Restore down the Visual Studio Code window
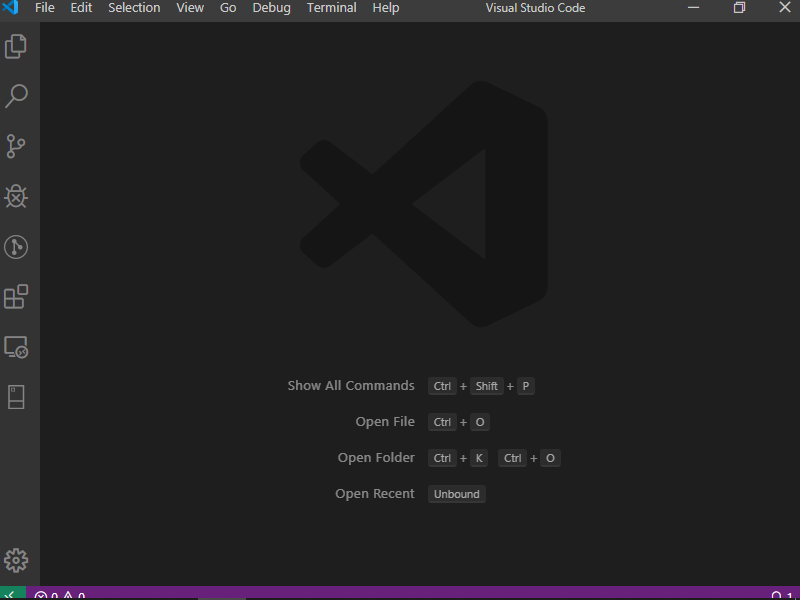This screenshot has height=600, width=800. [739, 7]
